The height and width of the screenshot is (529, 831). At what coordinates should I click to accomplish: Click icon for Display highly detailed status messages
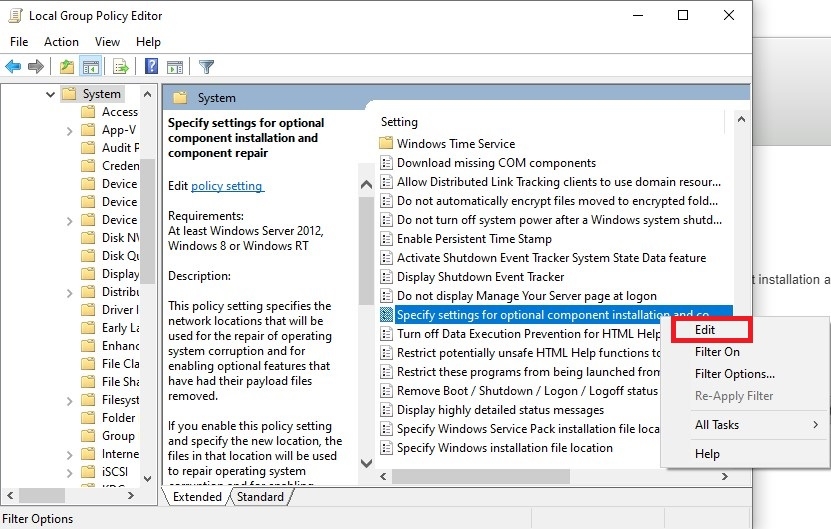point(386,410)
